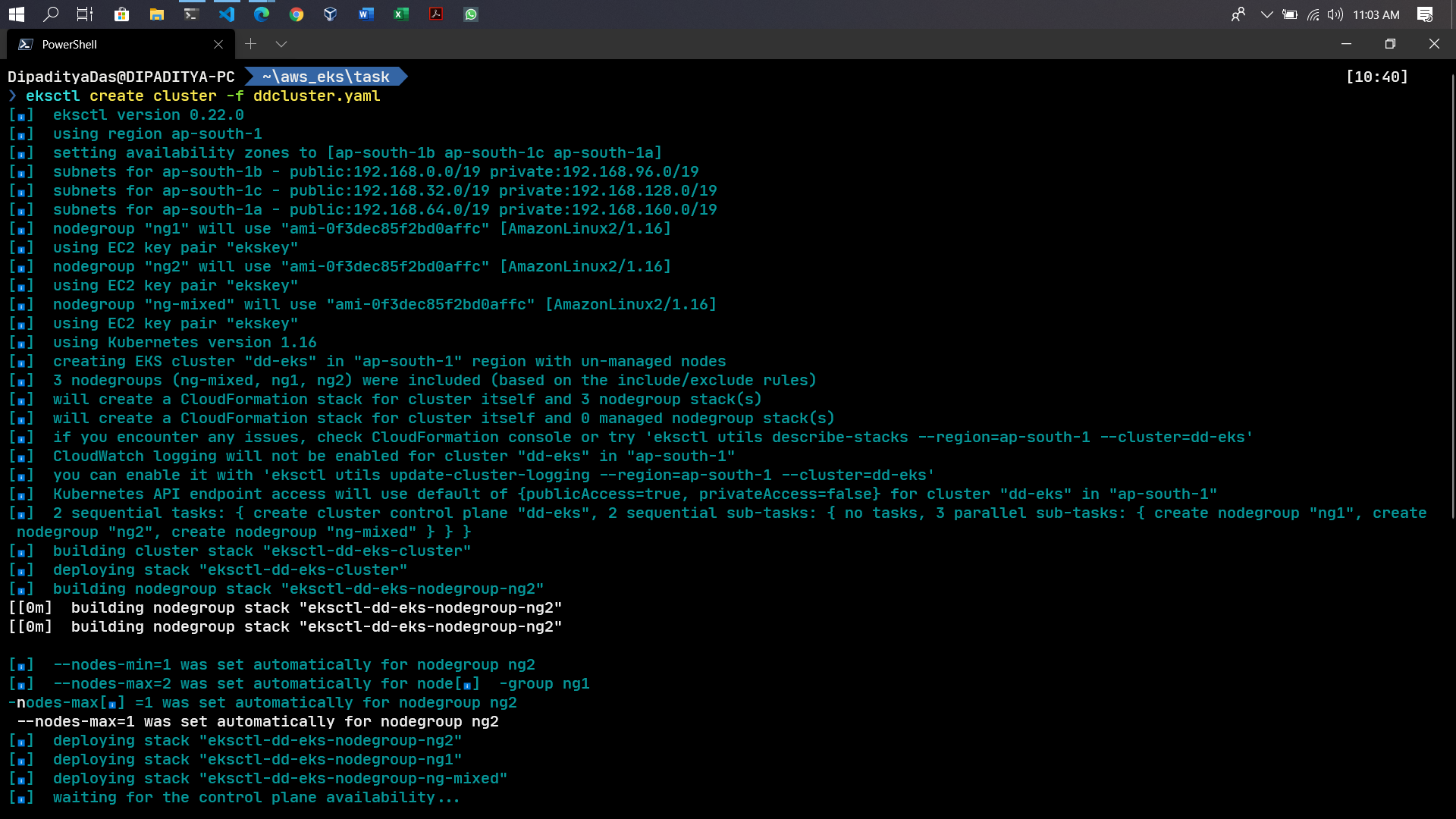Open WhatsApp from taskbar

click(471, 14)
